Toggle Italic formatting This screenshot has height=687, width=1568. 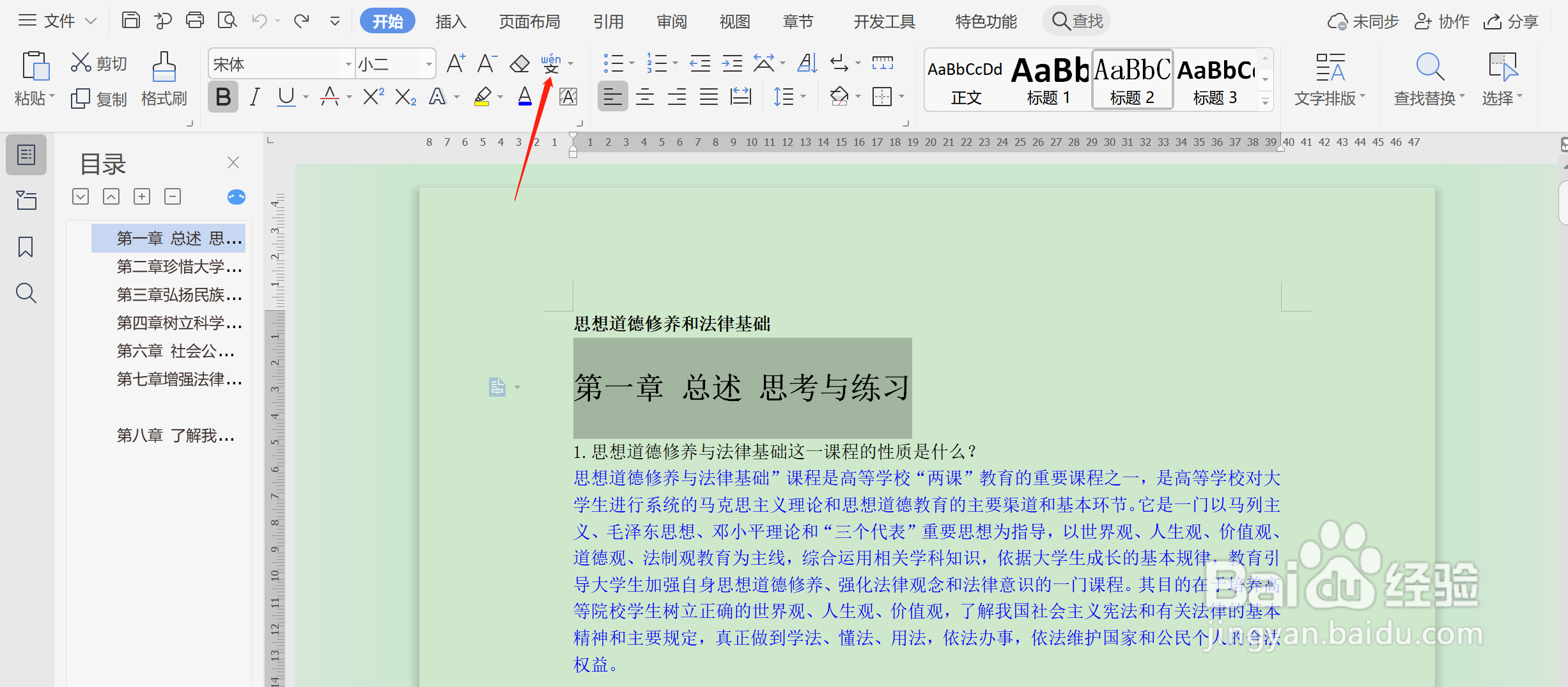[255, 97]
